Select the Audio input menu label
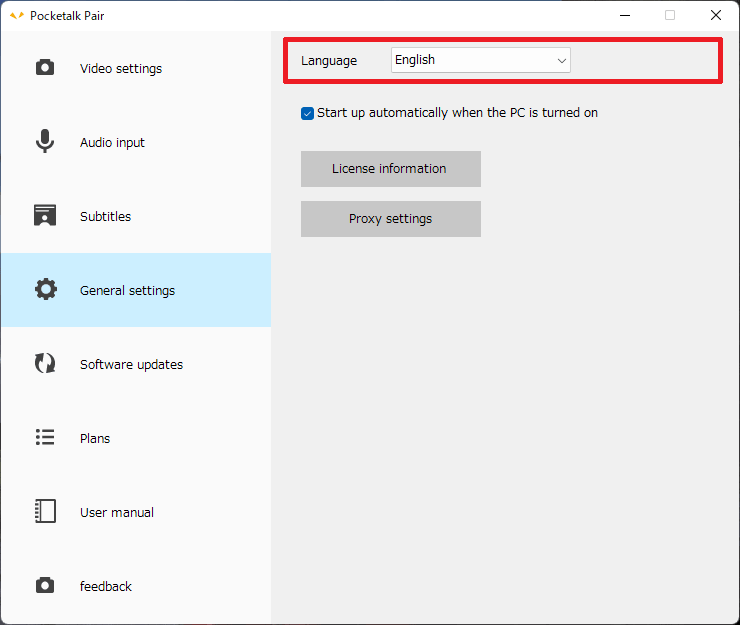This screenshot has height=625, width=740. coord(112,143)
